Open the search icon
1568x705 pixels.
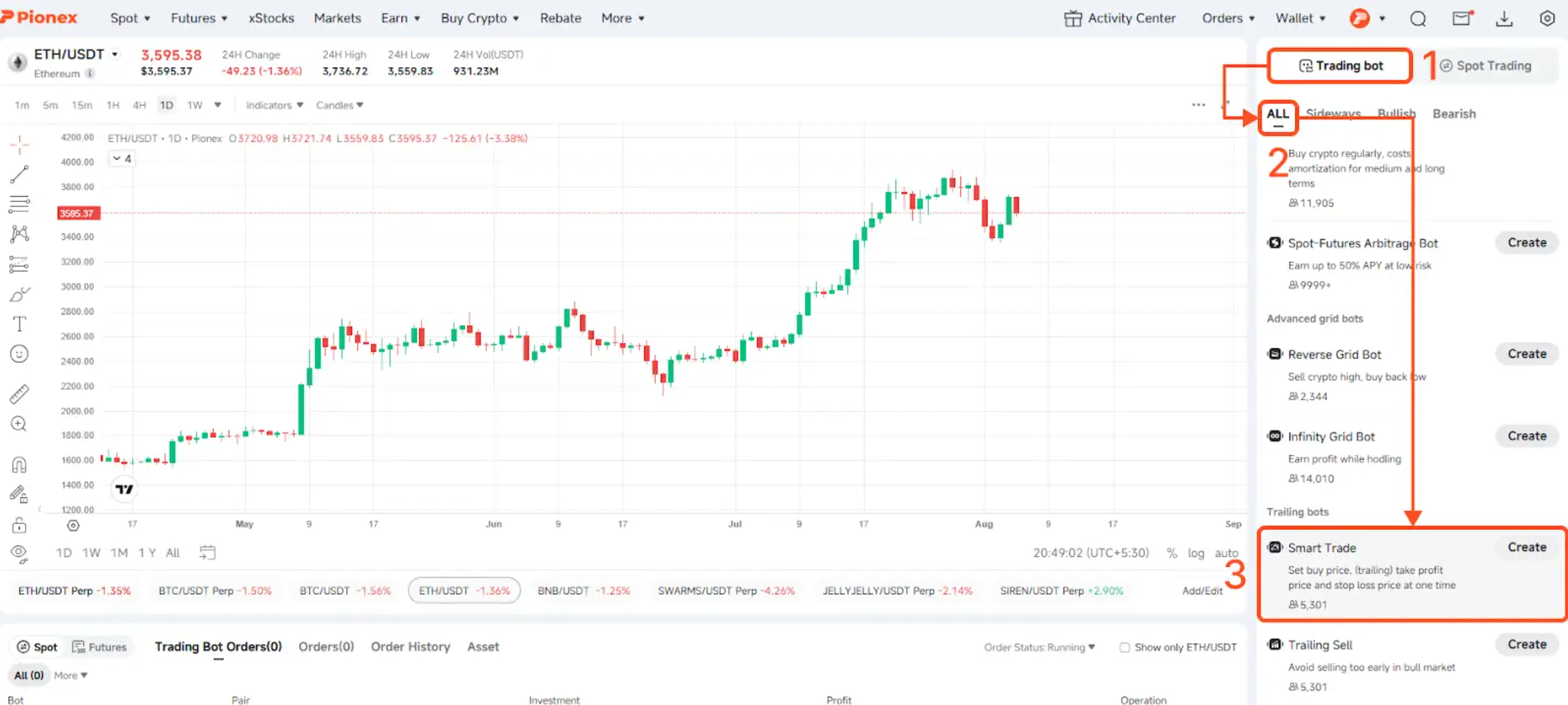tap(1418, 18)
